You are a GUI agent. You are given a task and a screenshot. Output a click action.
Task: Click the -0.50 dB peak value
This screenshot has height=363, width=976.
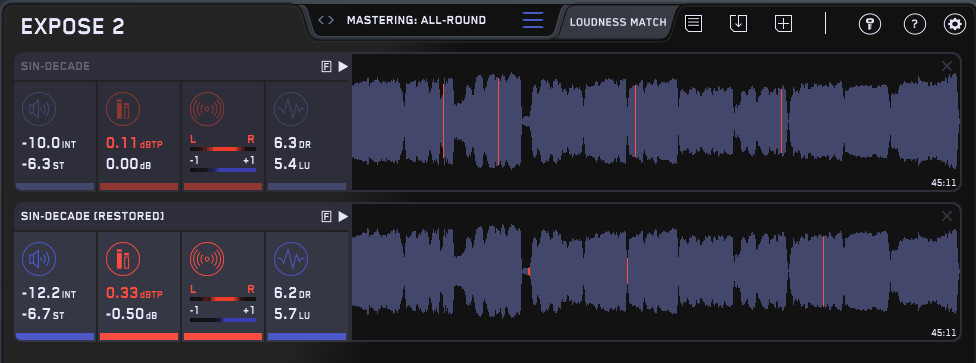point(131,315)
